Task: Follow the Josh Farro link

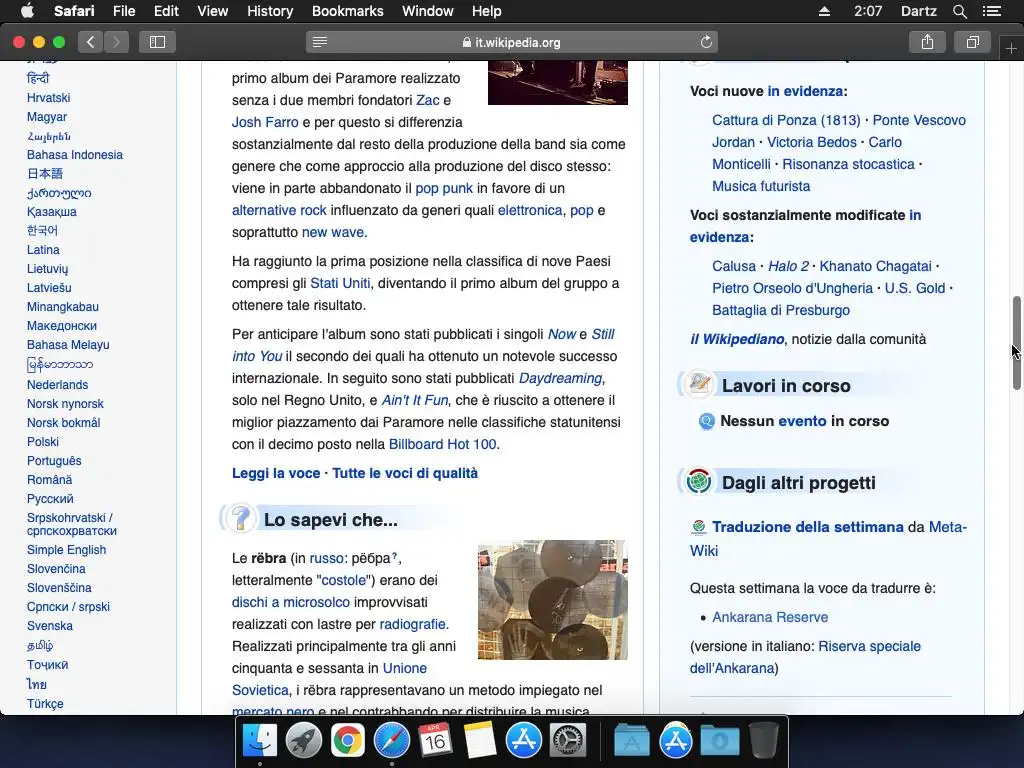Action: (x=265, y=122)
